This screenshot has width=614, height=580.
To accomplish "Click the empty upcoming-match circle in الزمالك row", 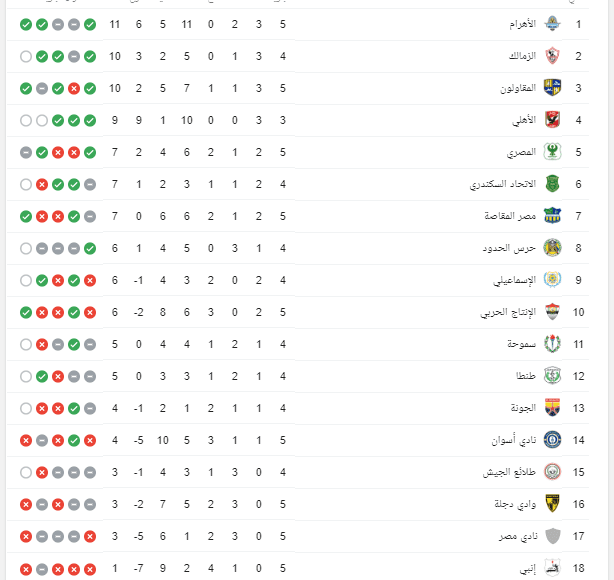I will (26, 56).
